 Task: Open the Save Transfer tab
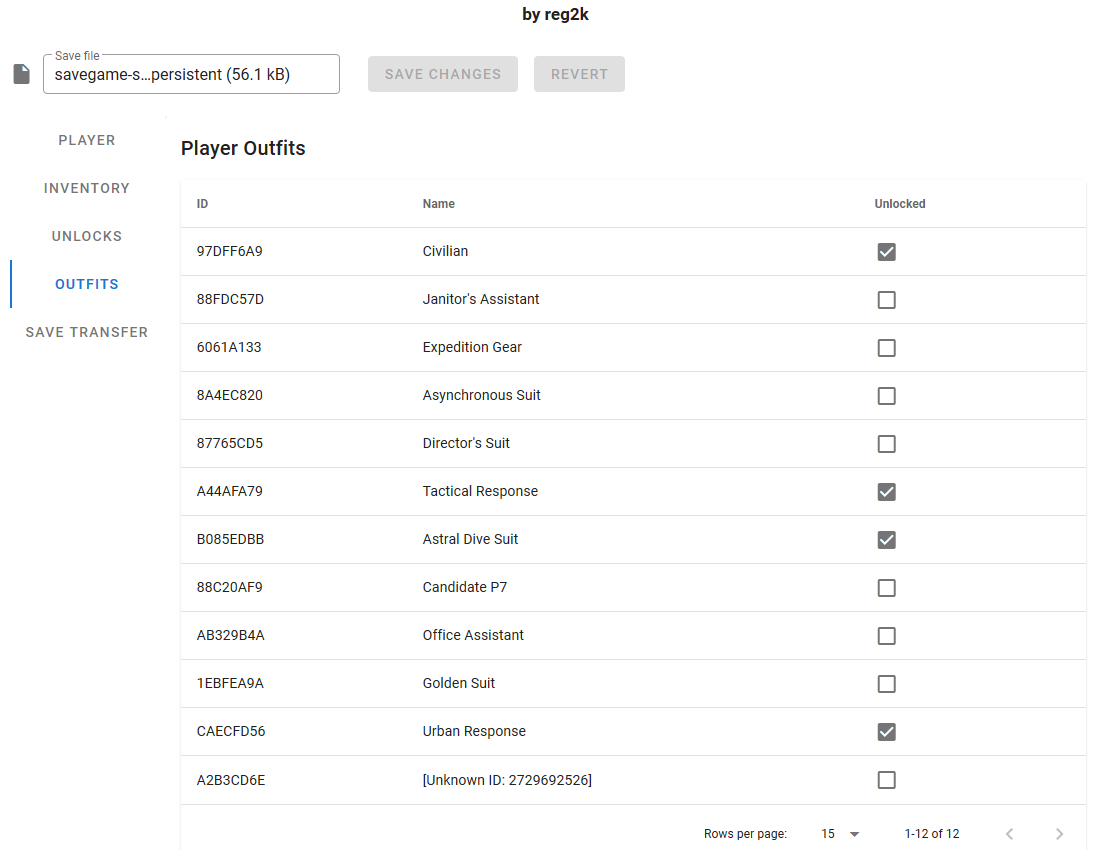(87, 332)
